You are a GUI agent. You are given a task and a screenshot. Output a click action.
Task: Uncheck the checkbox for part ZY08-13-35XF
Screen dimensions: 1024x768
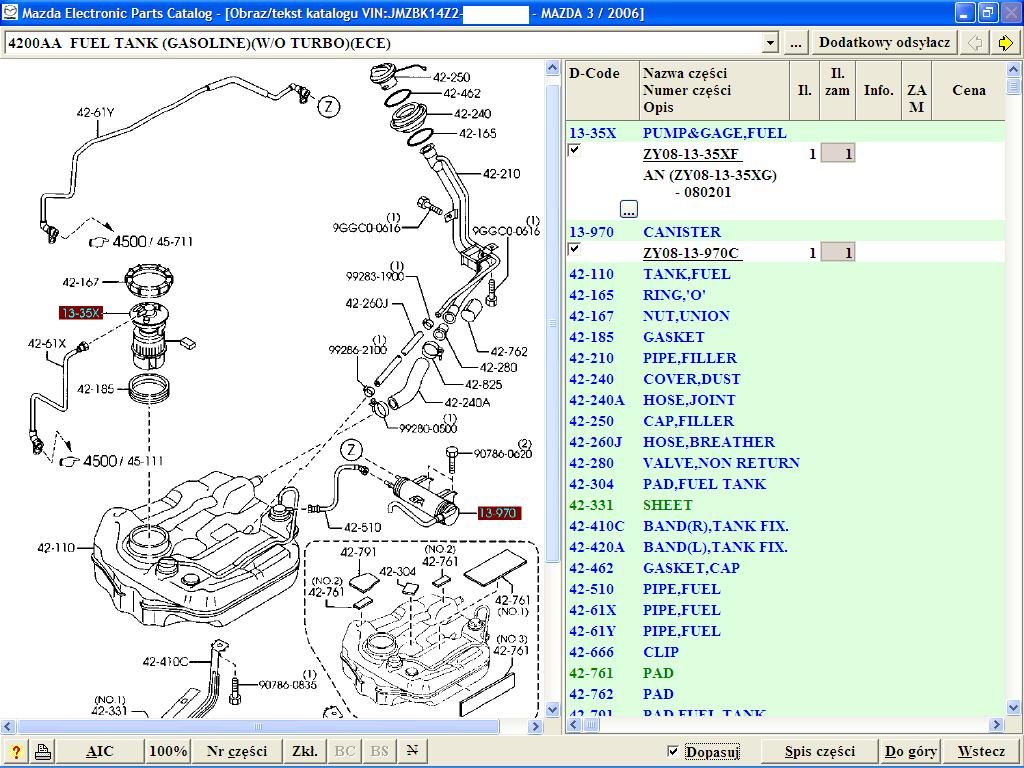[x=574, y=150]
